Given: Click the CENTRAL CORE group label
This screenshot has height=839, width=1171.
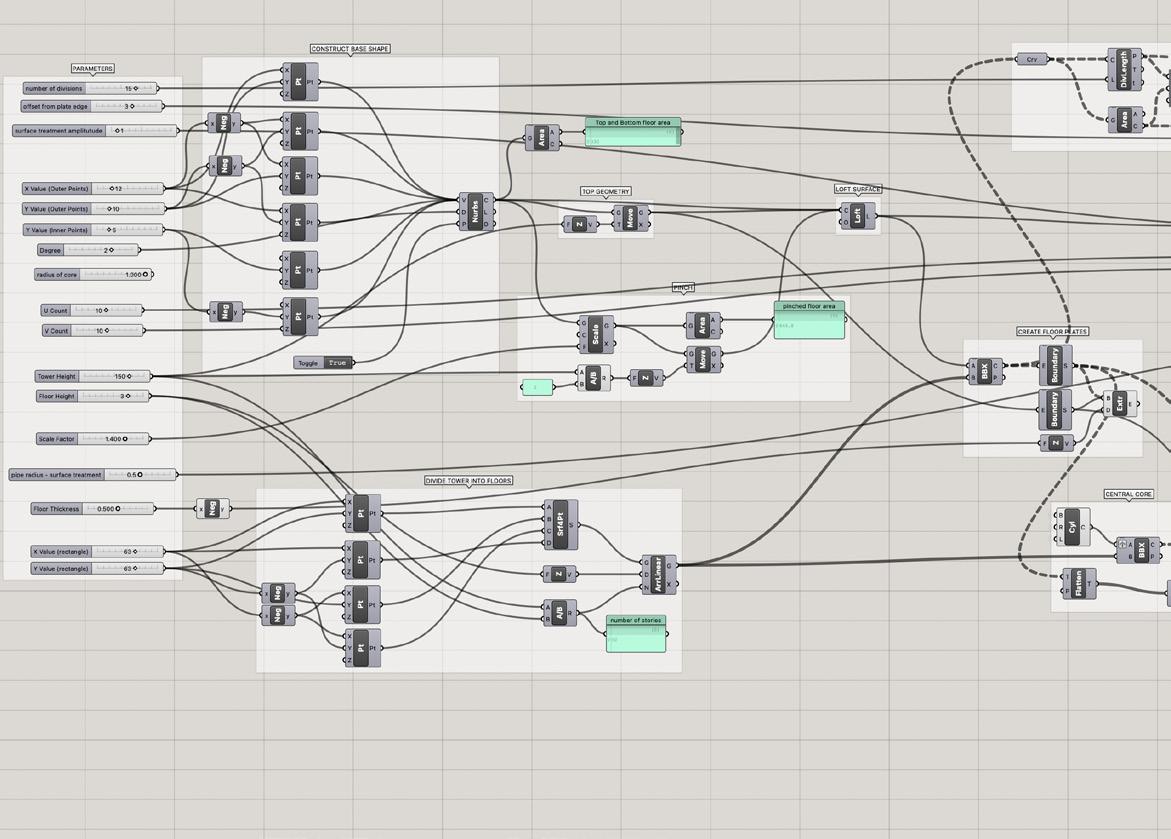Looking at the screenshot, I should click(x=1128, y=494).
